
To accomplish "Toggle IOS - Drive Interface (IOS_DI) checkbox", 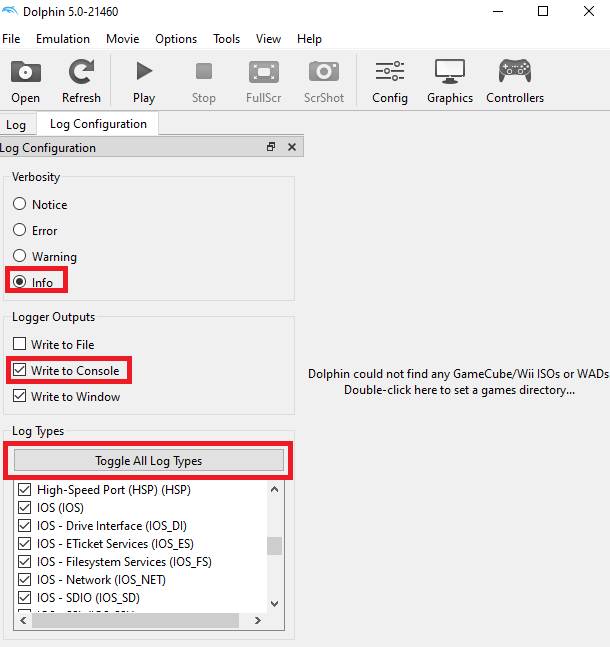I will click(25, 526).
